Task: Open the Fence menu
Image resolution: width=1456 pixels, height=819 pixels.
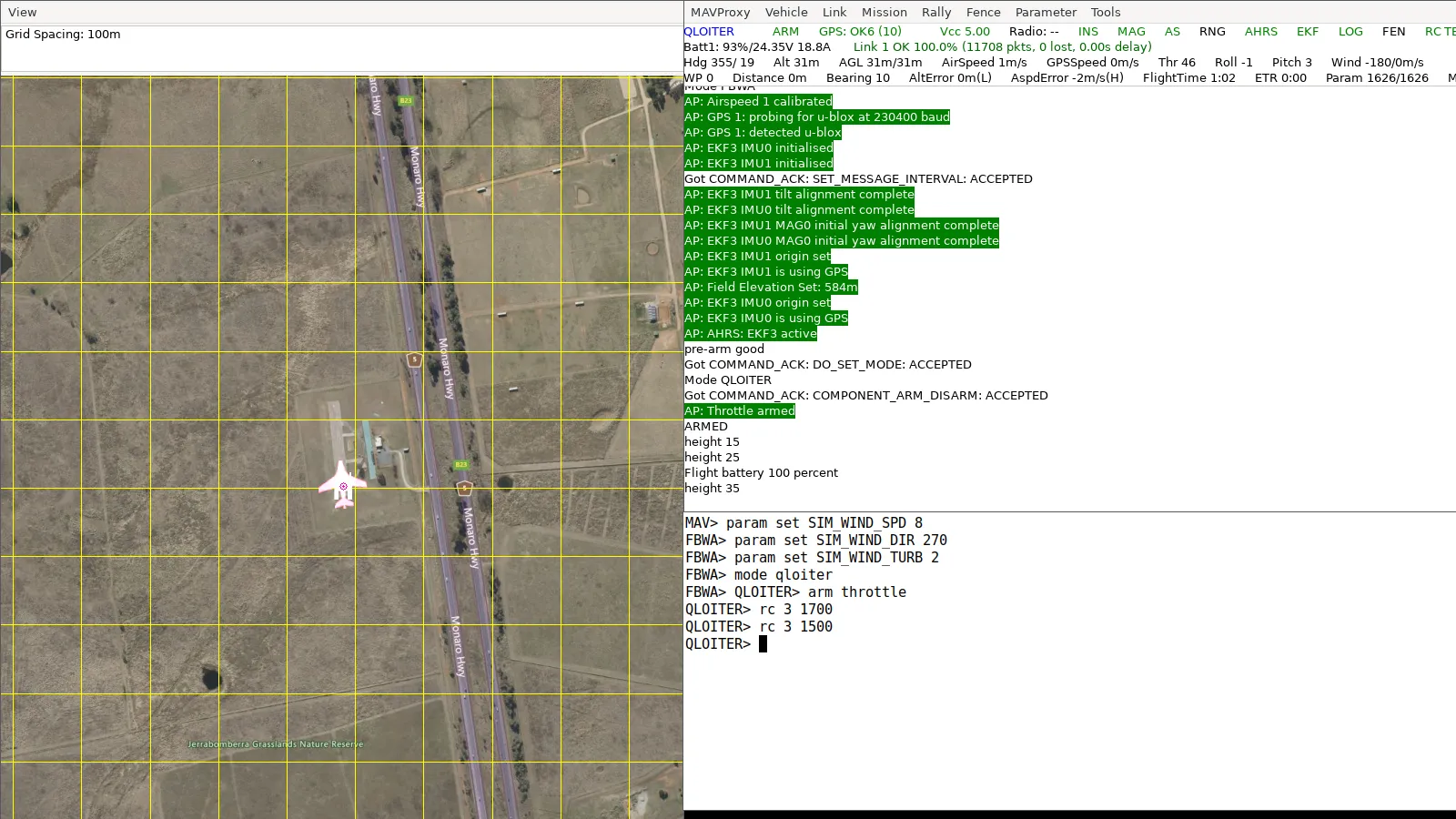Action: click(984, 13)
